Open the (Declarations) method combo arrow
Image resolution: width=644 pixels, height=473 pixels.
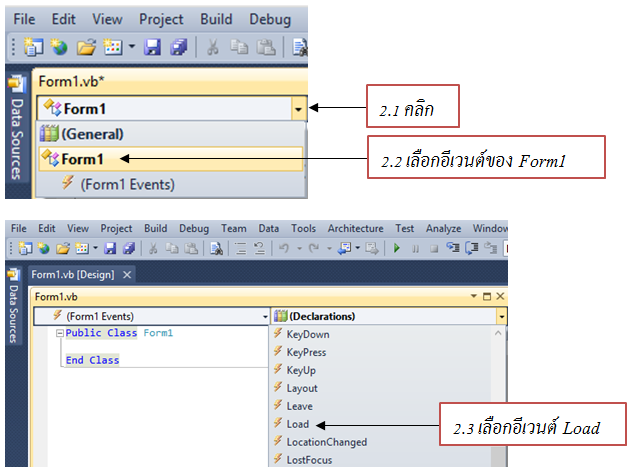501,317
